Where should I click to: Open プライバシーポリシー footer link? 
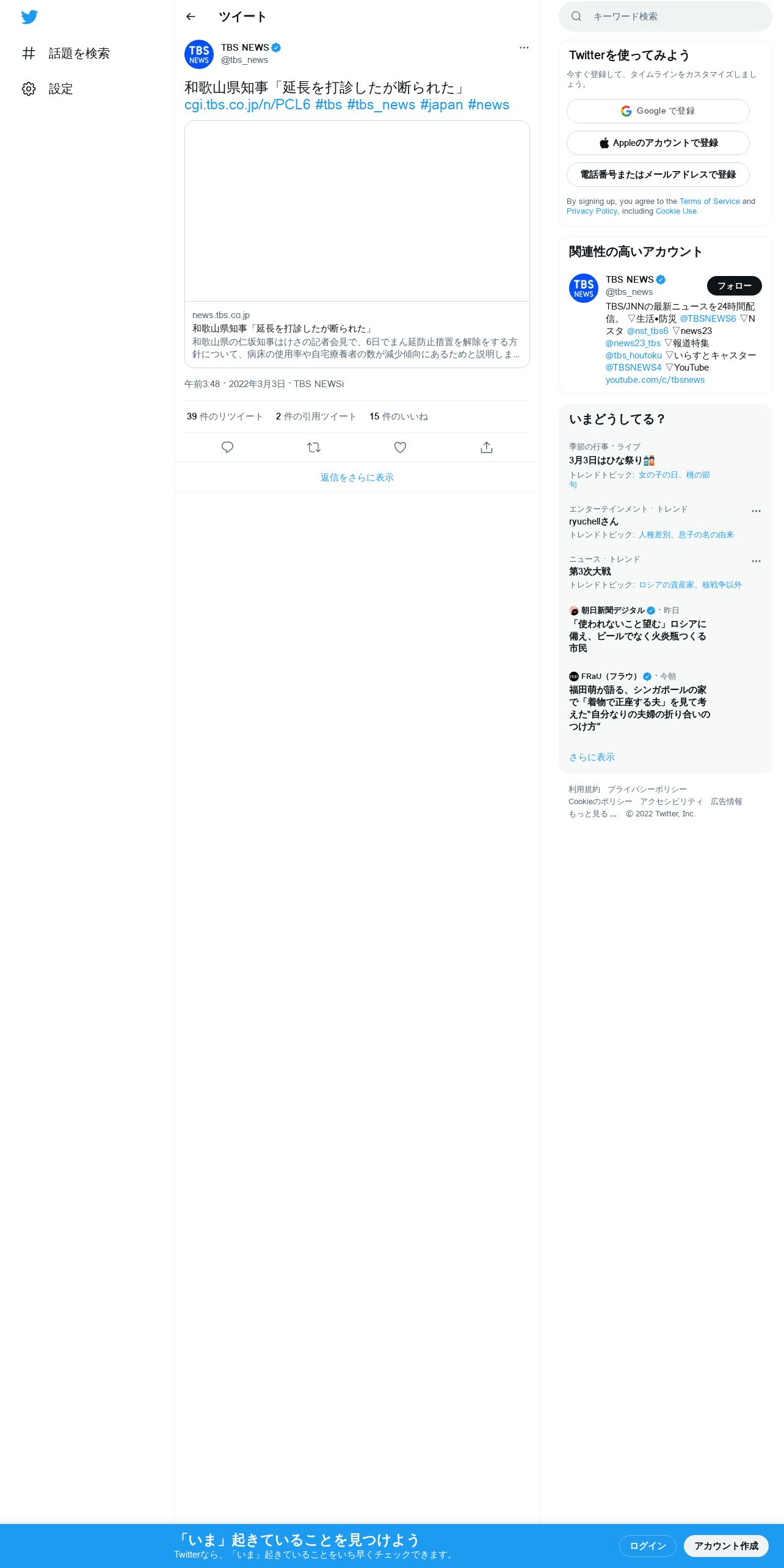[647, 789]
